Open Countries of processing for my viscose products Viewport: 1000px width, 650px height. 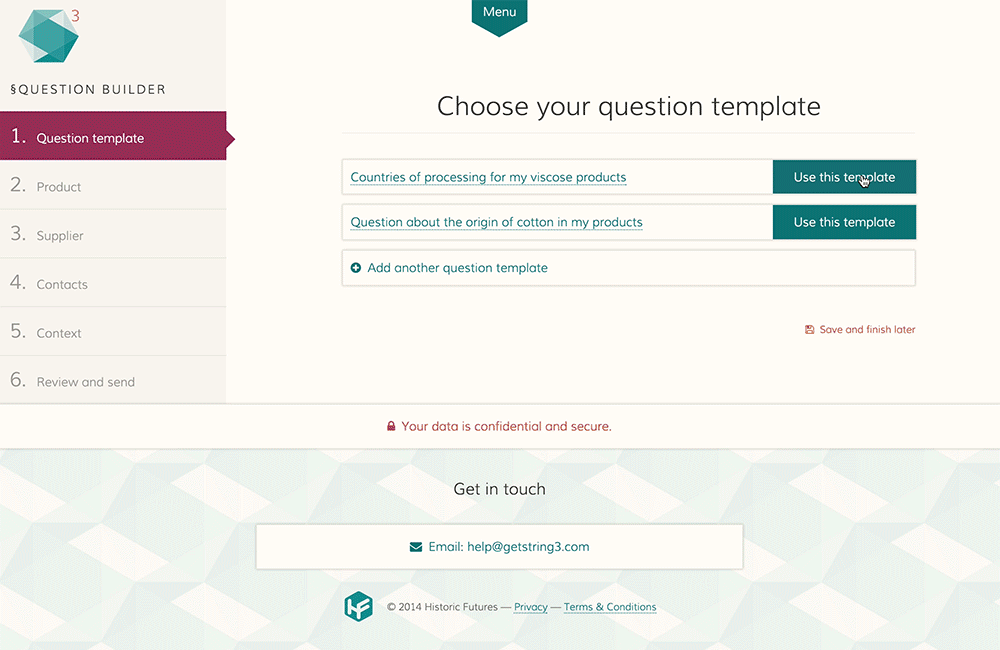489,177
